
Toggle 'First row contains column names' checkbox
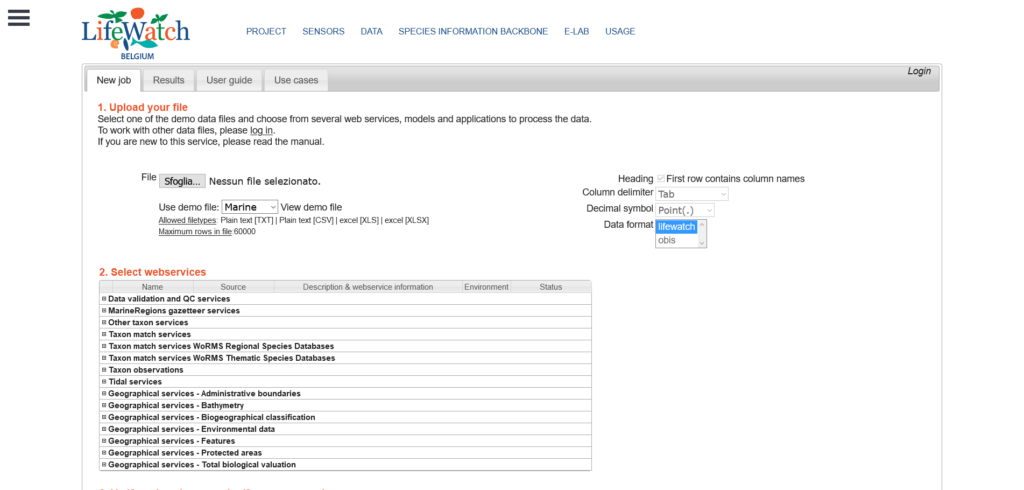661,179
